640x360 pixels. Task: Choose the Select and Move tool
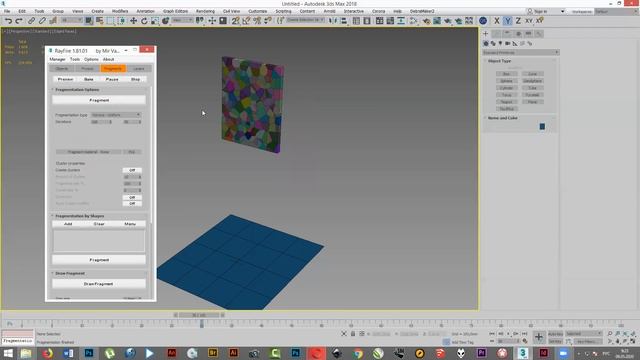[133, 21]
